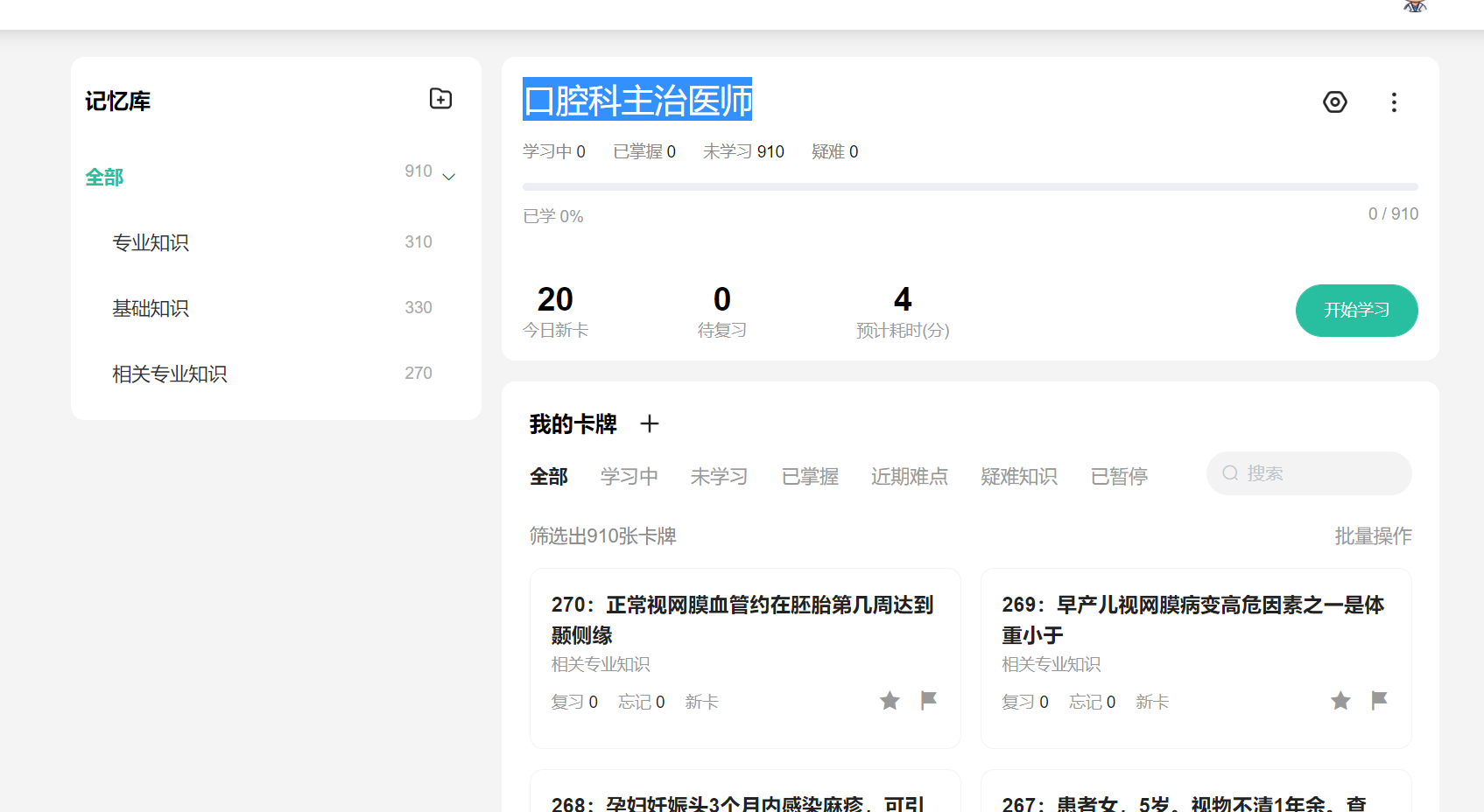This screenshot has height=812, width=1484.
Task: Flag card 269 as difficult
Action: pos(1380,700)
